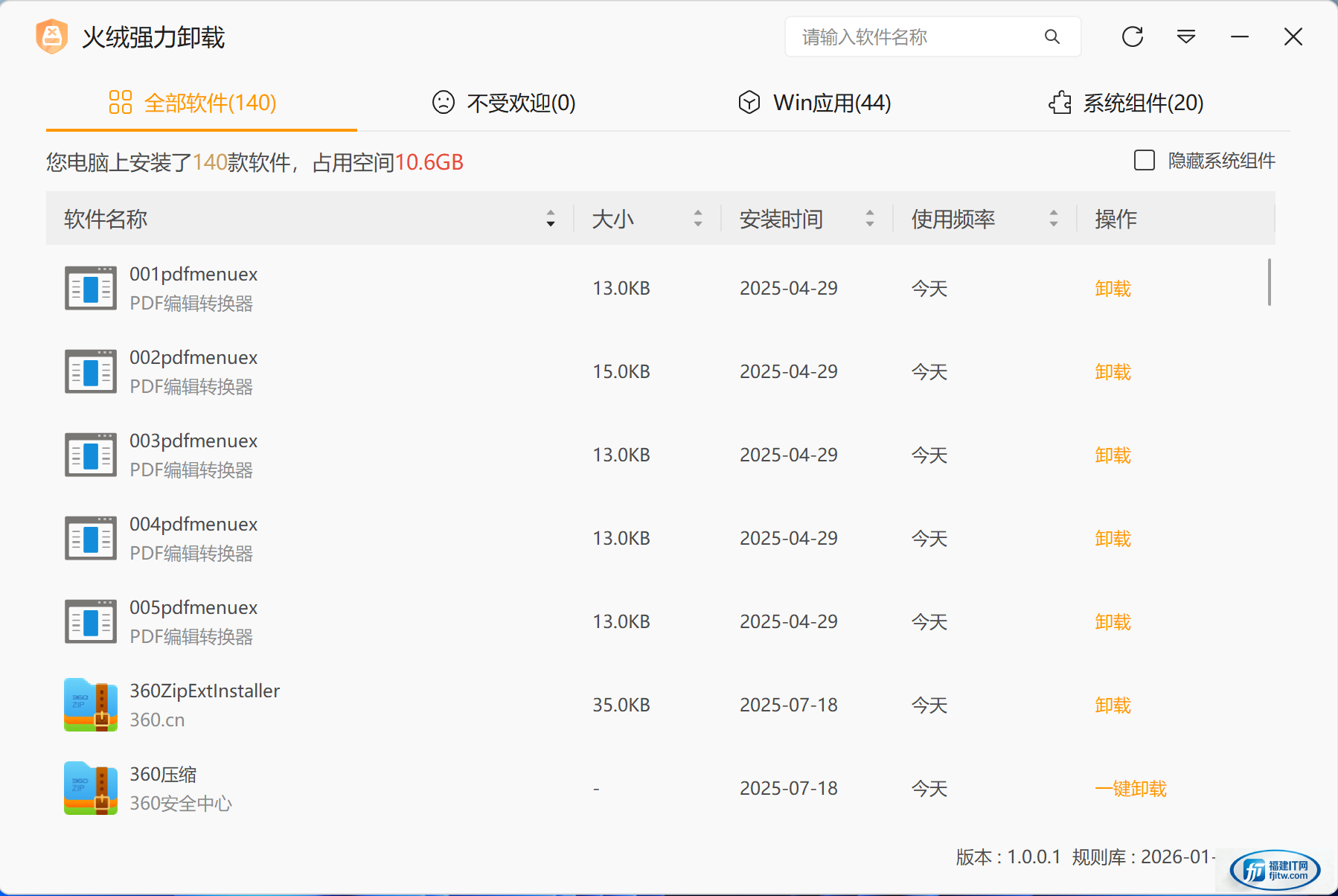
Task: Sort by 安装时间 column arrows
Action: [x=869, y=219]
